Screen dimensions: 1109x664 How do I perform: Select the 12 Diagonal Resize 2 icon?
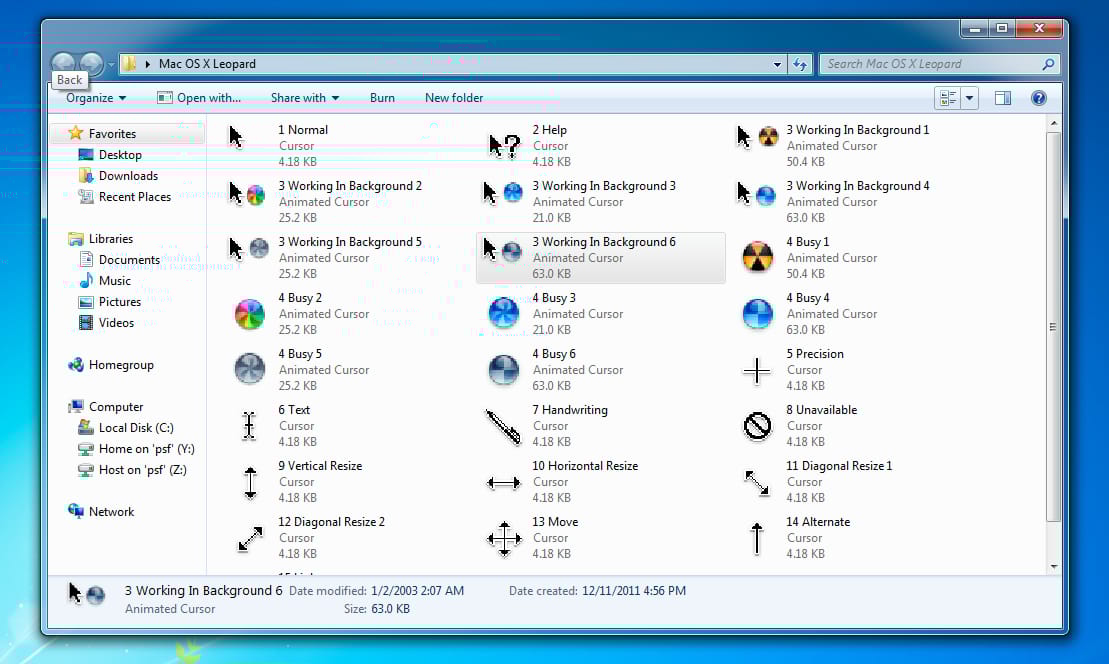[250, 539]
